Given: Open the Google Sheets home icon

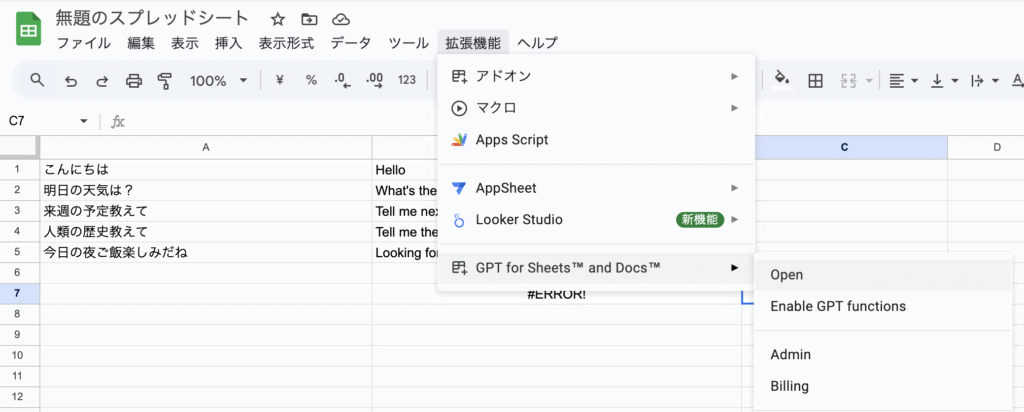Looking at the screenshot, I should pyautogui.click(x=29, y=31).
